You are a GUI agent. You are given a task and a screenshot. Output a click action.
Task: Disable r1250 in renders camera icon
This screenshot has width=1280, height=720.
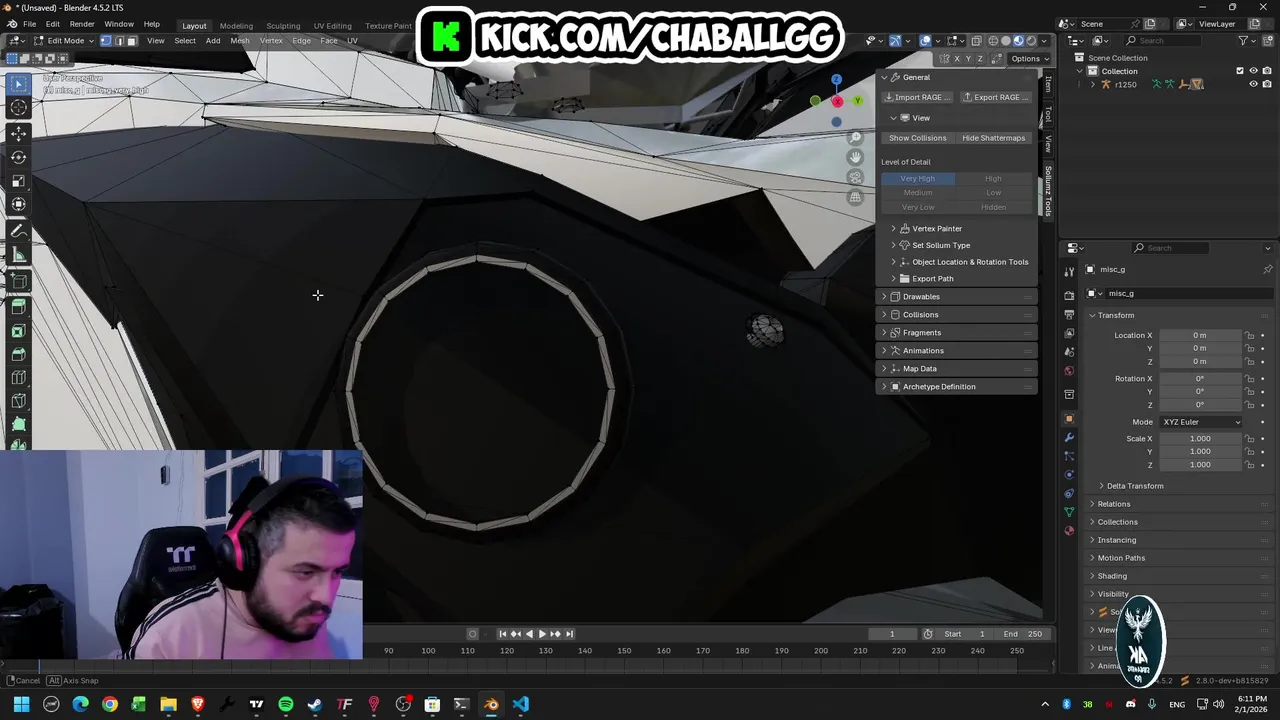(1267, 84)
